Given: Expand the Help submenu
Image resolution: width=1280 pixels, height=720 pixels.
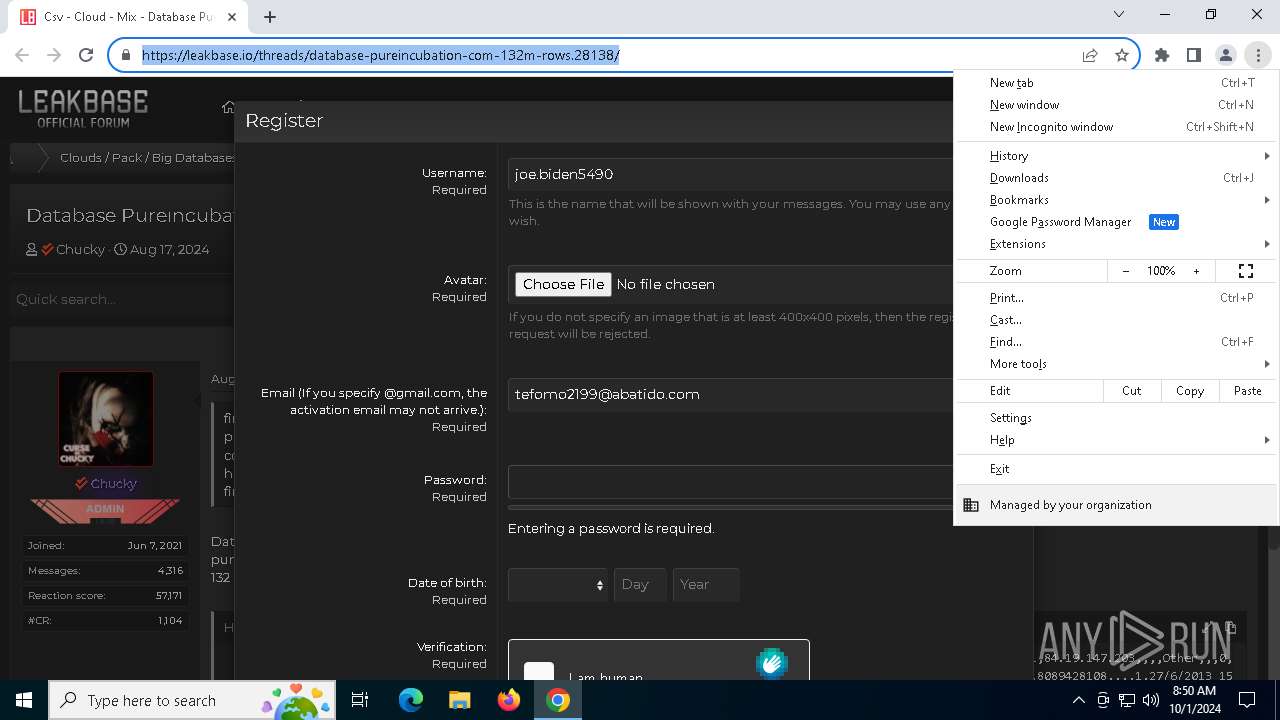Looking at the screenshot, I should pyautogui.click(x=1116, y=440).
